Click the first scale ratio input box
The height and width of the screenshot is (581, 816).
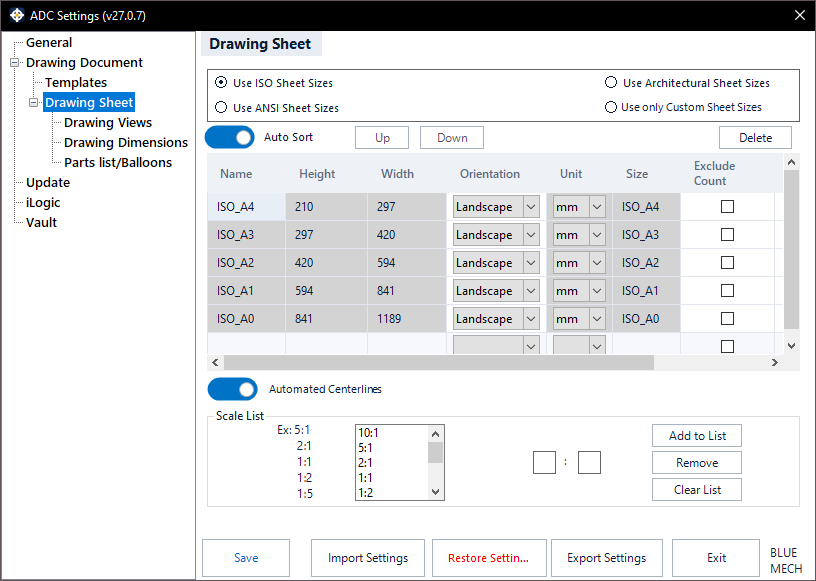point(544,462)
